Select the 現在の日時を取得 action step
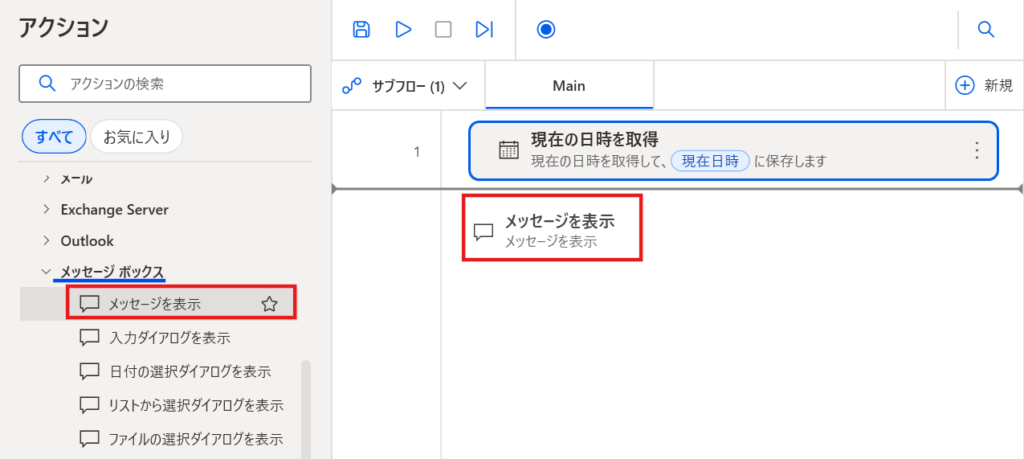Viewport: 1024px width, 459px height. [733, 151]
